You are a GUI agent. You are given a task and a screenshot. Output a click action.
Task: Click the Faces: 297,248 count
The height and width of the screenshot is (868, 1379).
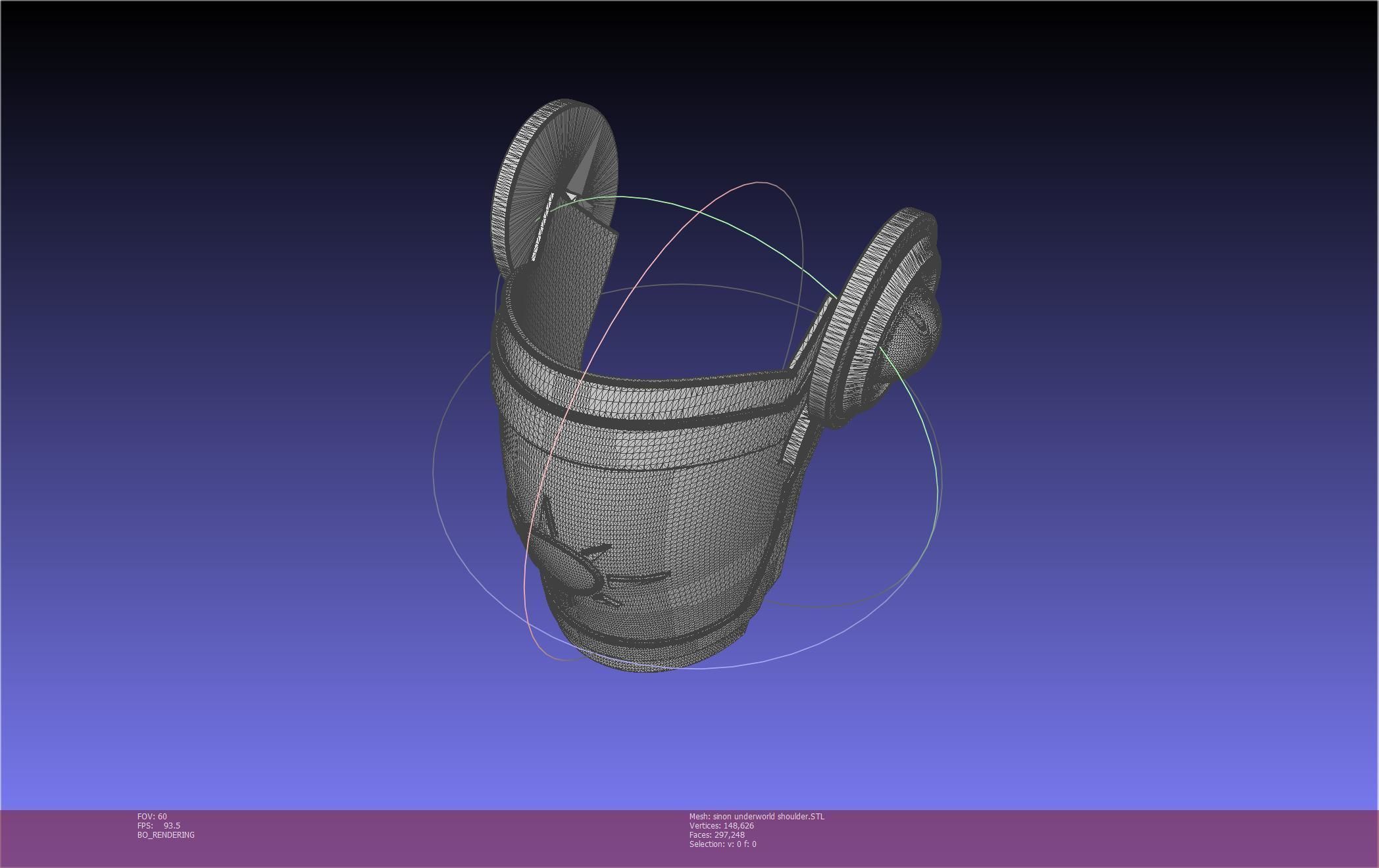point(717,834)
